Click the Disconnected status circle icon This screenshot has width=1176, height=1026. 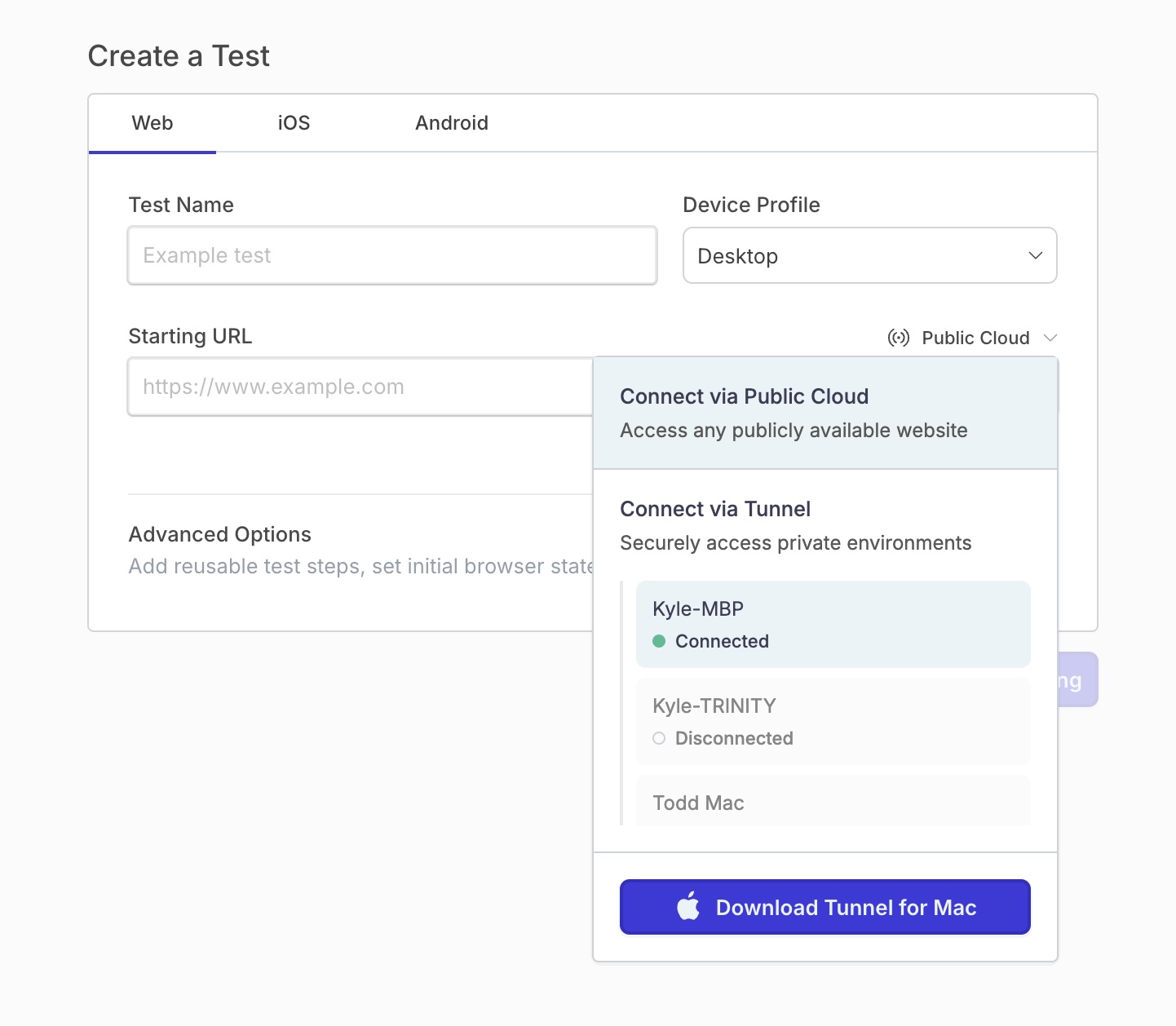(x=659, y=738)
